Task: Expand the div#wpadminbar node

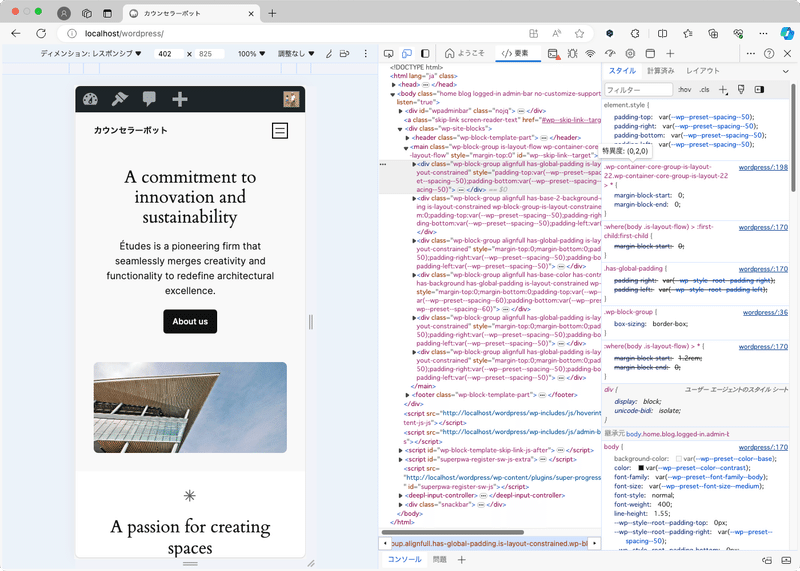Action: pos(401,111)
